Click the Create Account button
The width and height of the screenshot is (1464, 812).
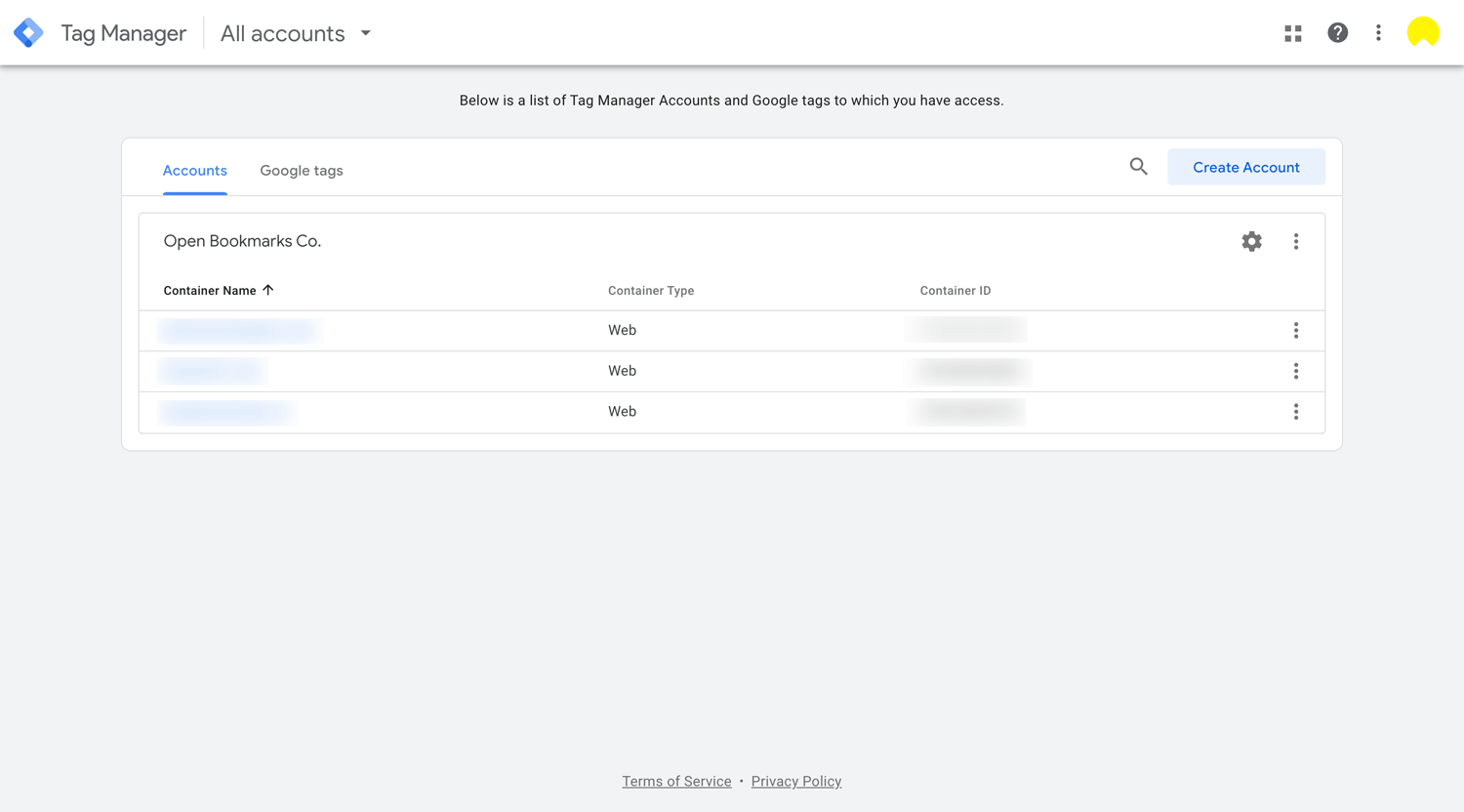[1246, 167]
